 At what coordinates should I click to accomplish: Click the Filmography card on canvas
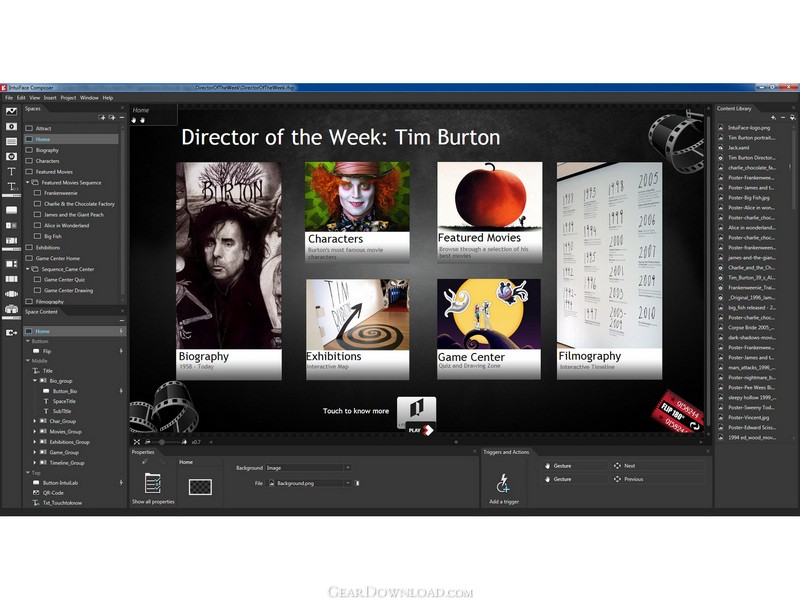(x=609, y=271)
